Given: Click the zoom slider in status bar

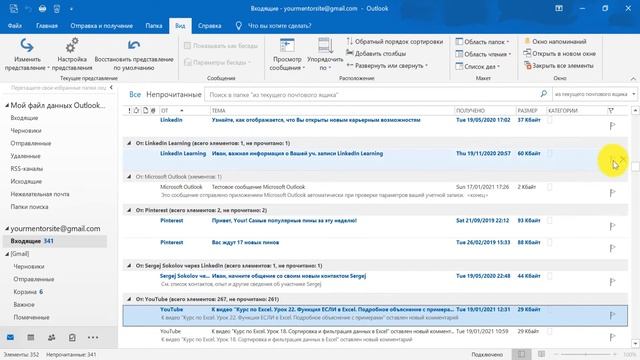Looking at the screenshot, I should (586, 354).
